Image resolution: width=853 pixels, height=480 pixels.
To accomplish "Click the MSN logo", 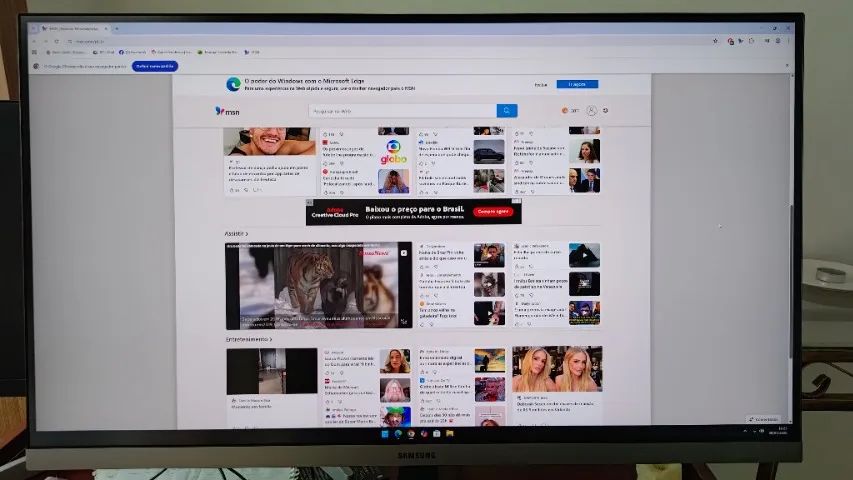I will click(227, 111).
